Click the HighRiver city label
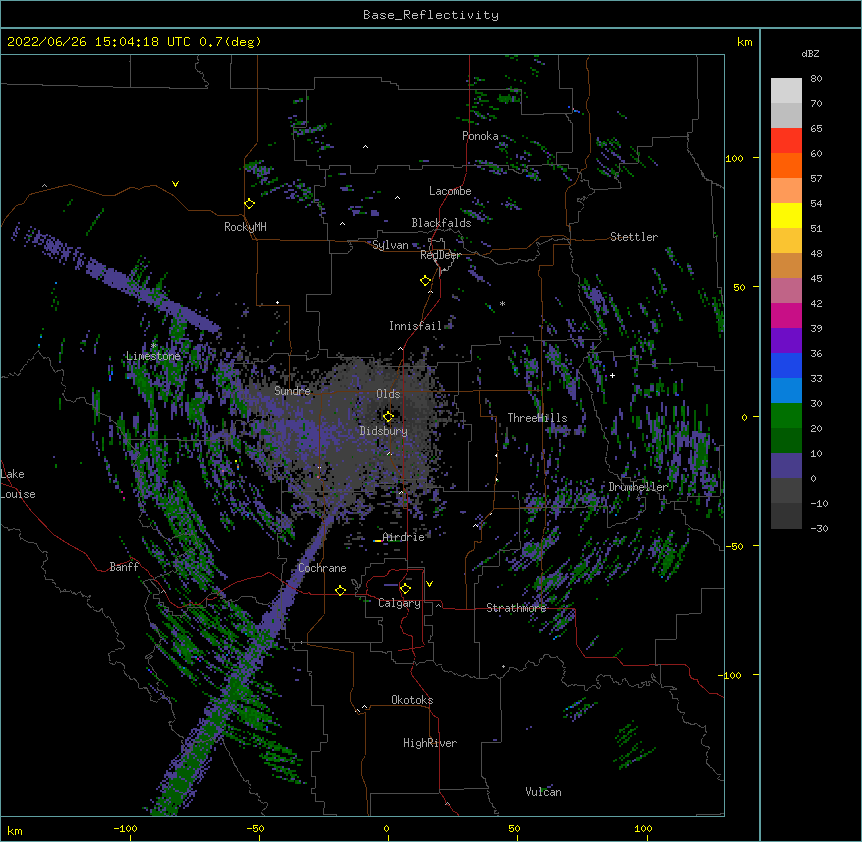The image size is (862, 842). click(430, 743)
